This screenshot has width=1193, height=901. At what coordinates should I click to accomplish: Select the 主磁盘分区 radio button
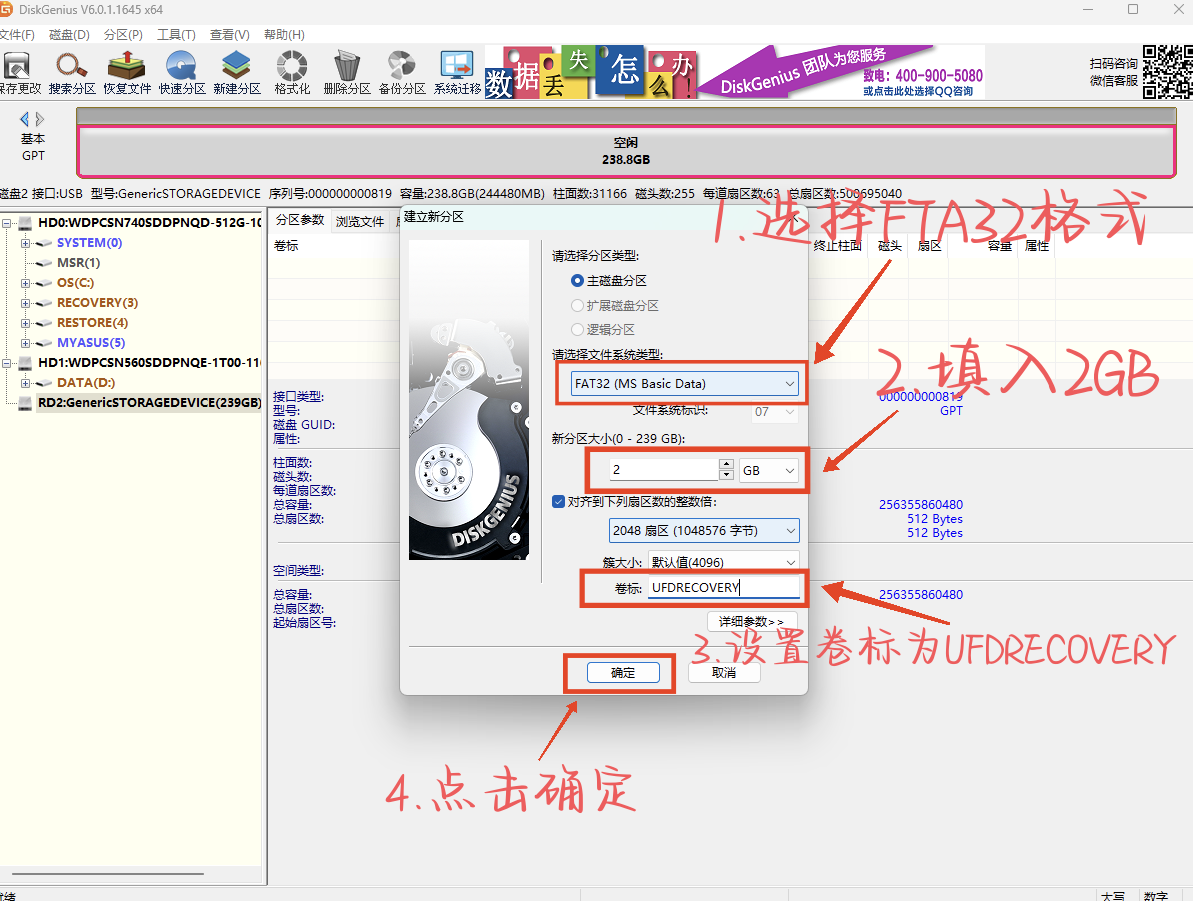[x=577, y=281]
